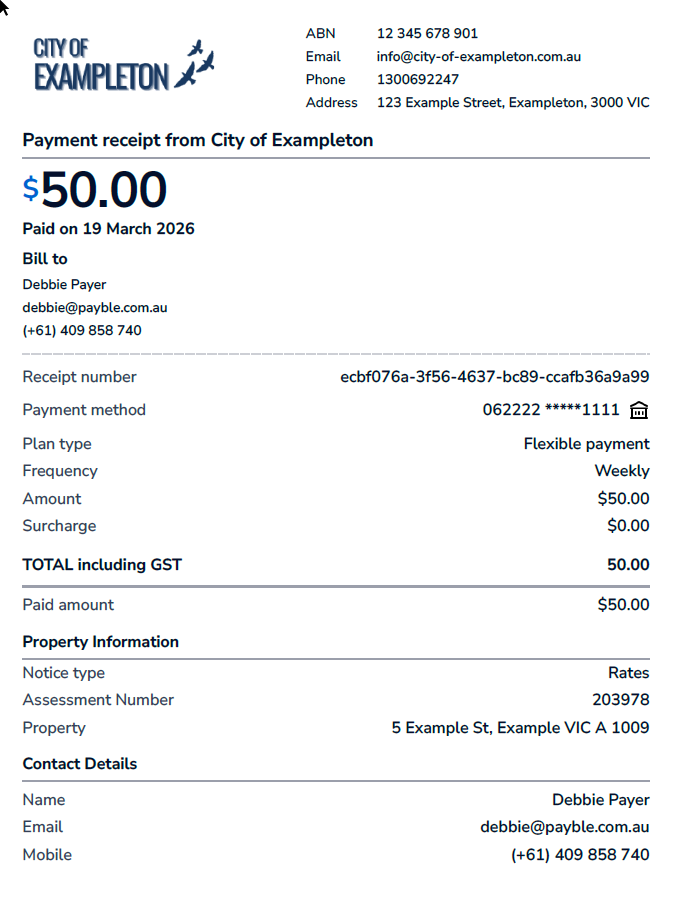The height and width of the screenshot is (897, 673).
Task: Click the blue dollar sign symbol
Action: (31, 188)
